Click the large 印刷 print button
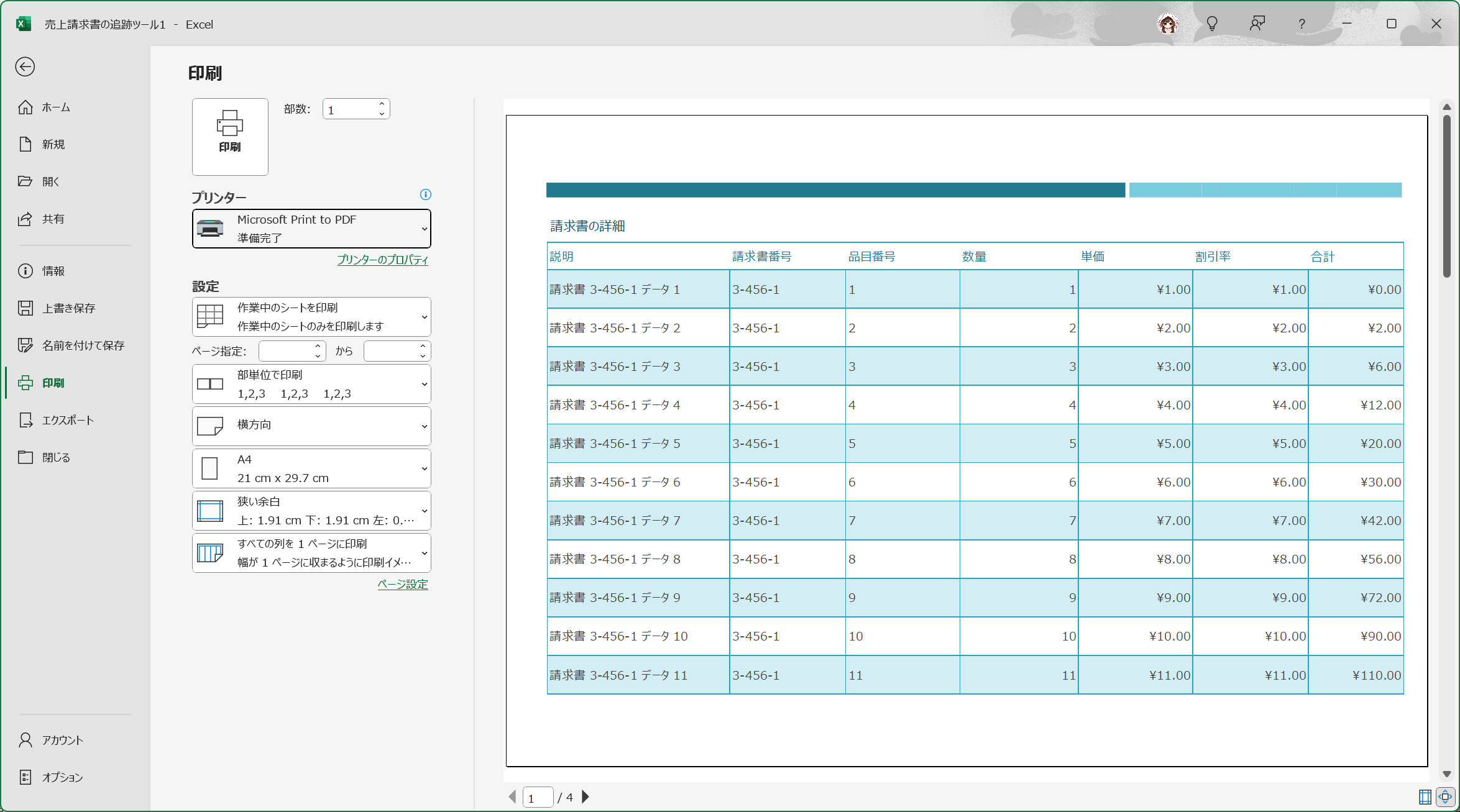This screenshot has width=1460, height=812. point(230,137)
